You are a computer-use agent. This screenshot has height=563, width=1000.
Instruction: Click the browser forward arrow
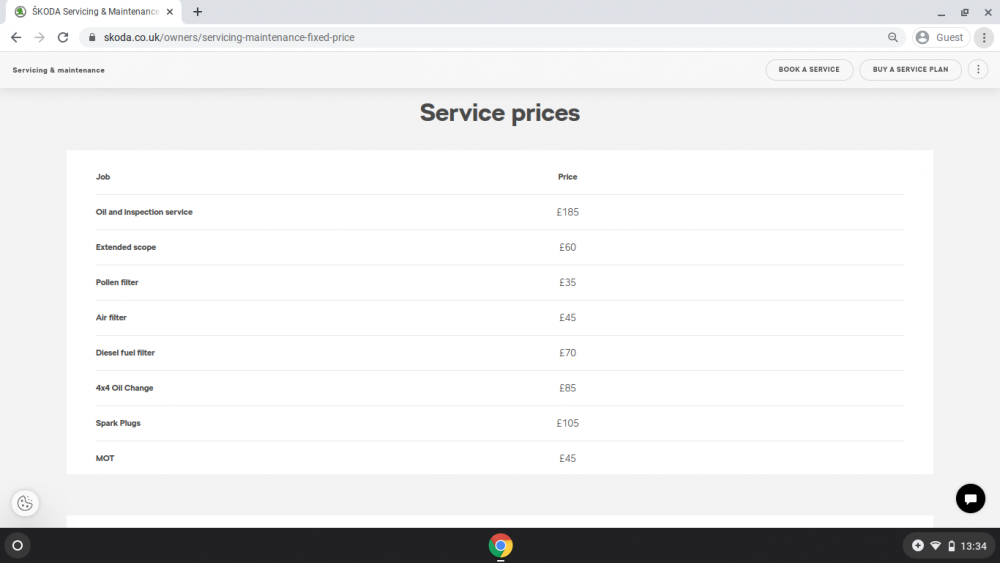click(40, 38)
